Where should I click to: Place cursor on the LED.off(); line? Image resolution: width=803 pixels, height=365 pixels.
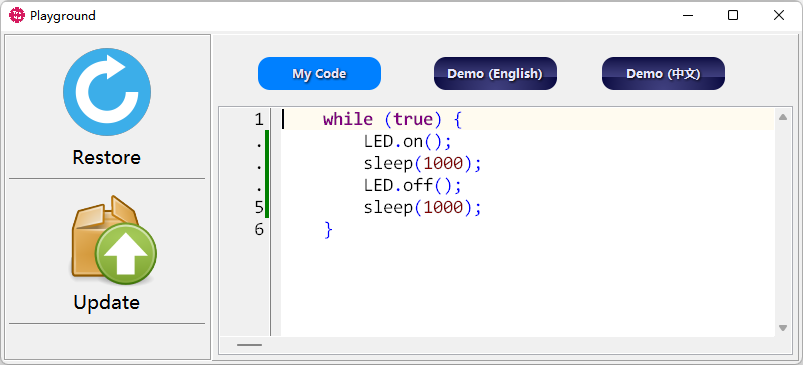413,185
